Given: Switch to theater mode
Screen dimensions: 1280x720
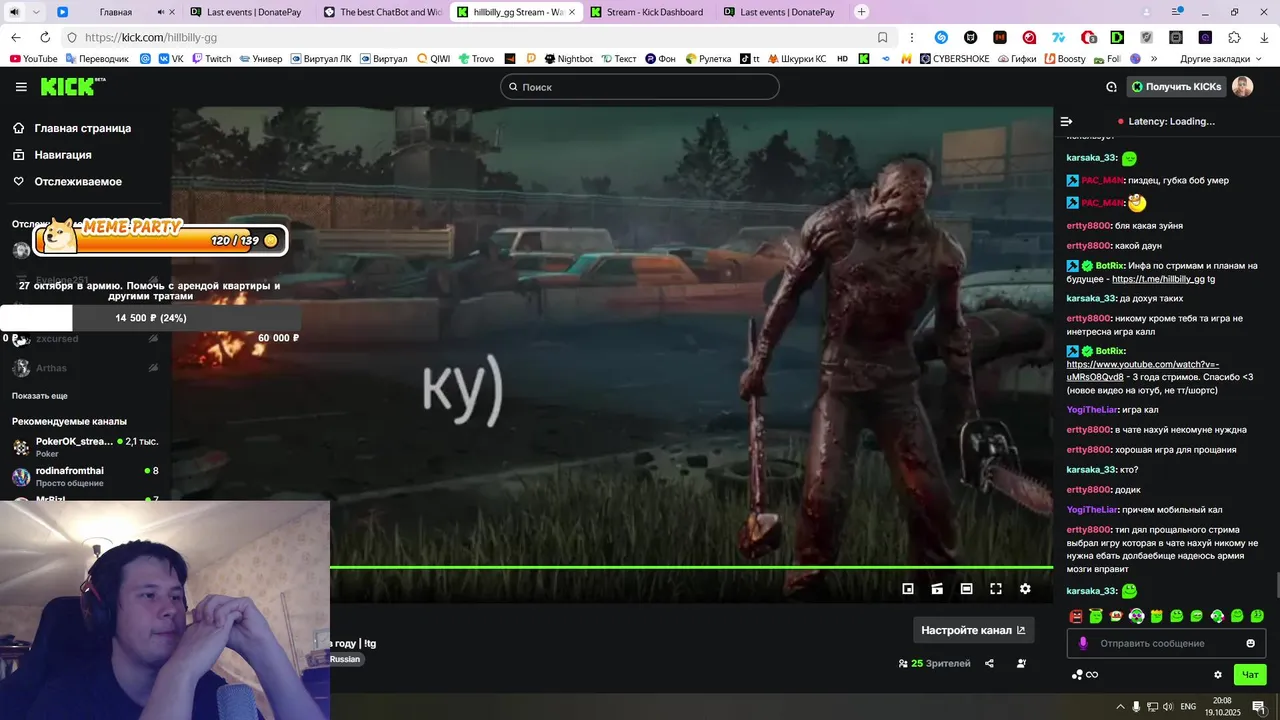Looking at the screenshot, I should point(966,589).
